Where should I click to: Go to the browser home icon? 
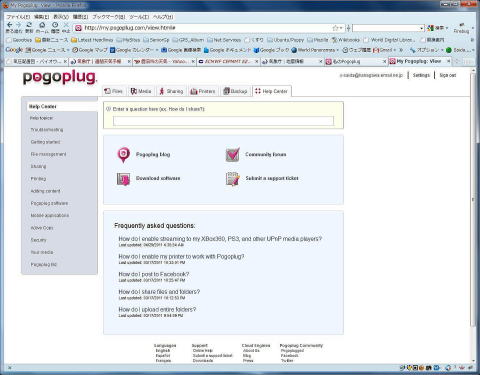click(x=42, y=25)
